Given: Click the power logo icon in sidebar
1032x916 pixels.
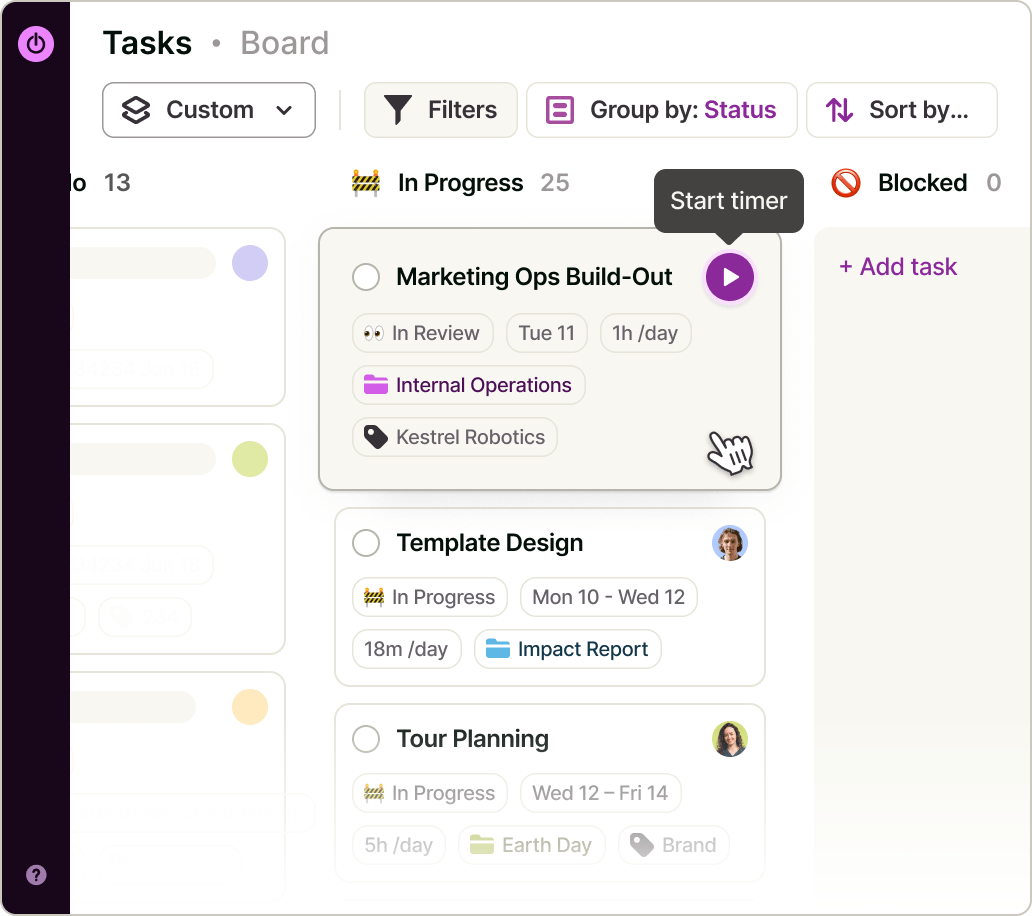Looking at the screenshot, I should tap(36, 44).
